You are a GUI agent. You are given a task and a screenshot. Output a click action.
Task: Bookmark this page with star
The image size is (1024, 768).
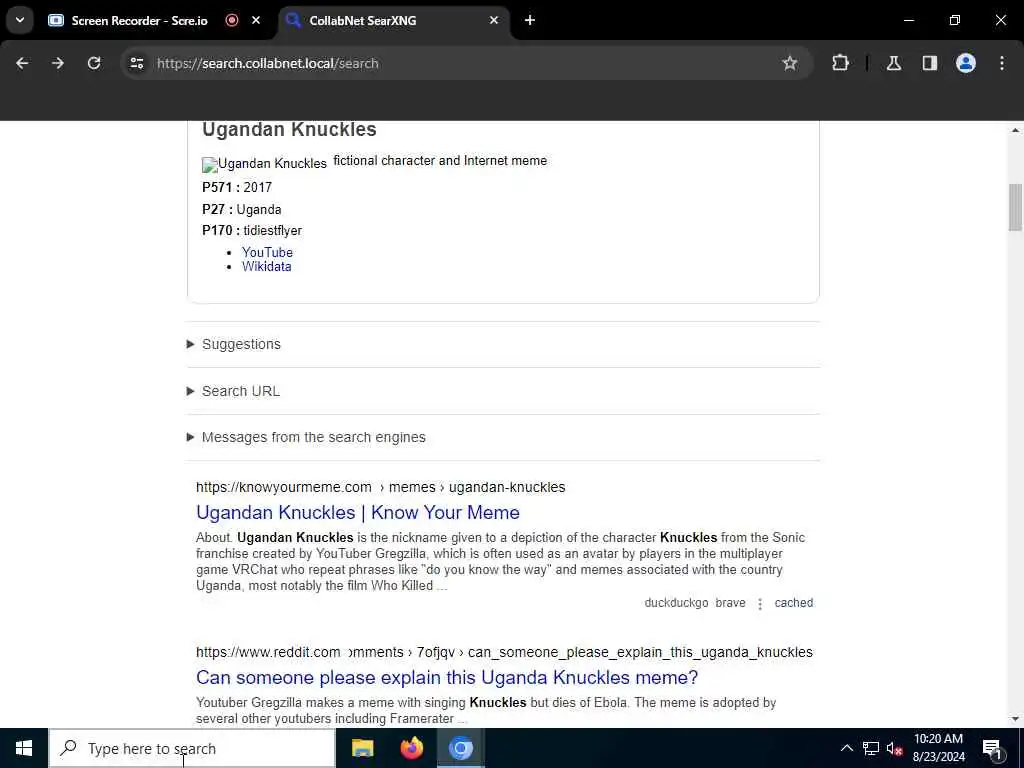coord(790,63)
